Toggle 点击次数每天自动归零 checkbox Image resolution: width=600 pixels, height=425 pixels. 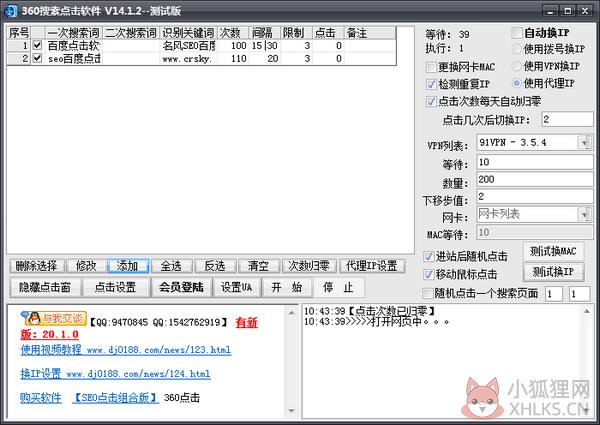coord(431,101)
